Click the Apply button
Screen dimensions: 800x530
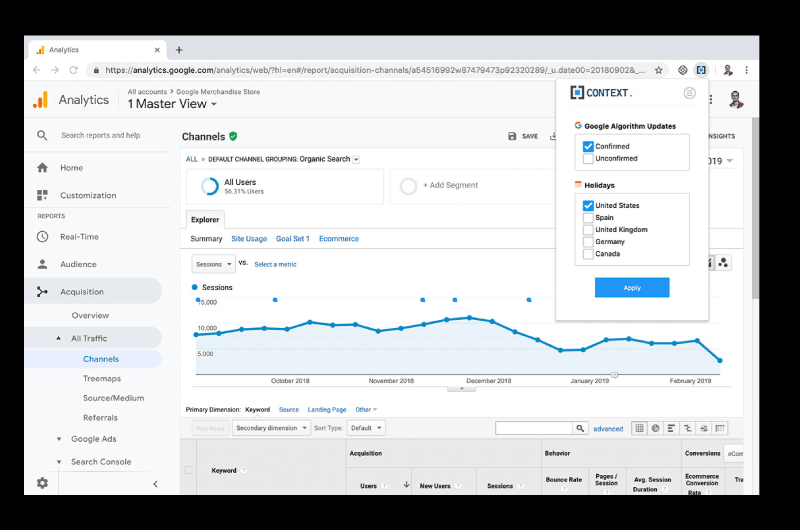(632, 288)
